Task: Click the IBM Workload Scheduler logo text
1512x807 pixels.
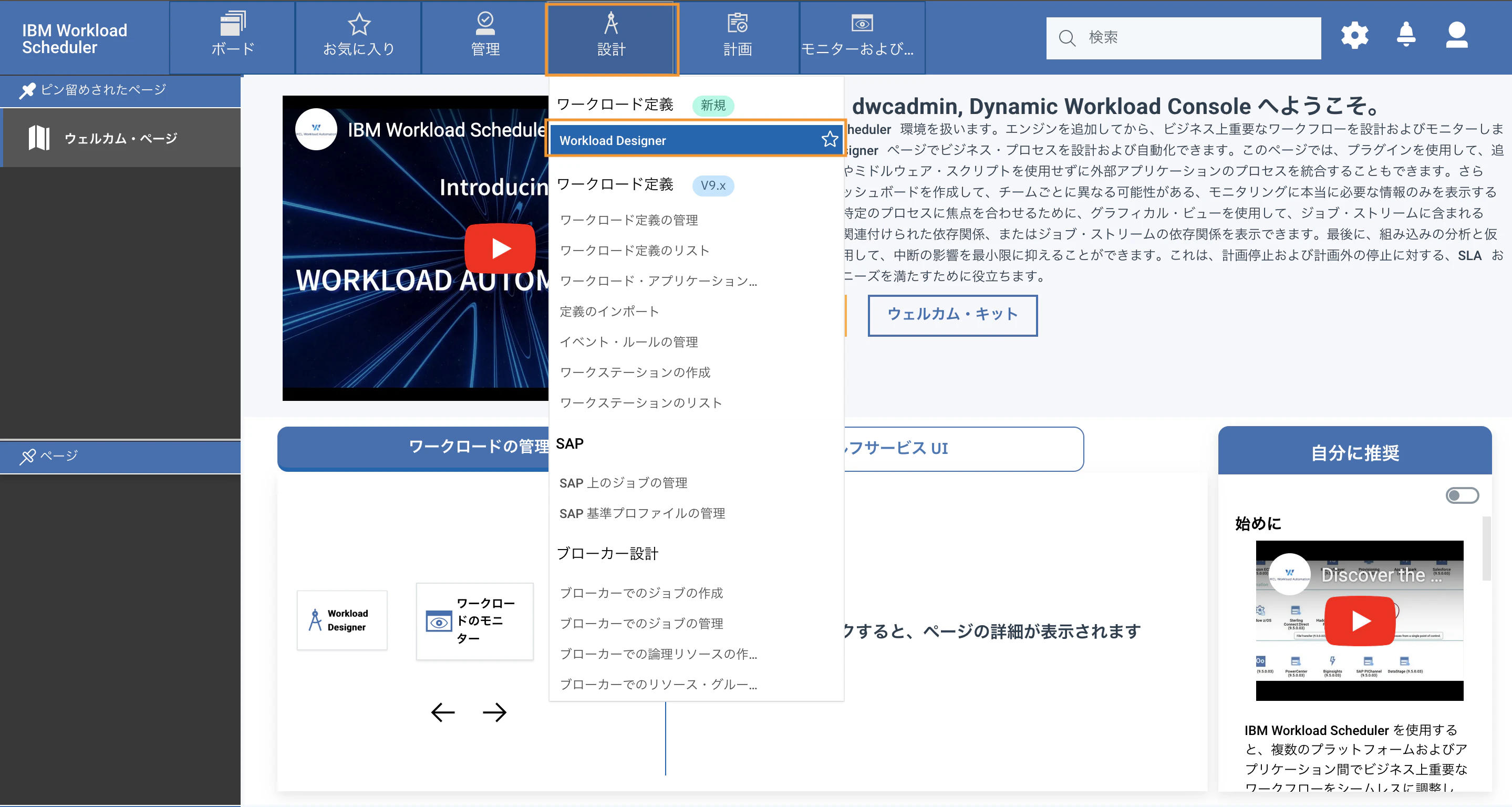Action: pos(75,39)
